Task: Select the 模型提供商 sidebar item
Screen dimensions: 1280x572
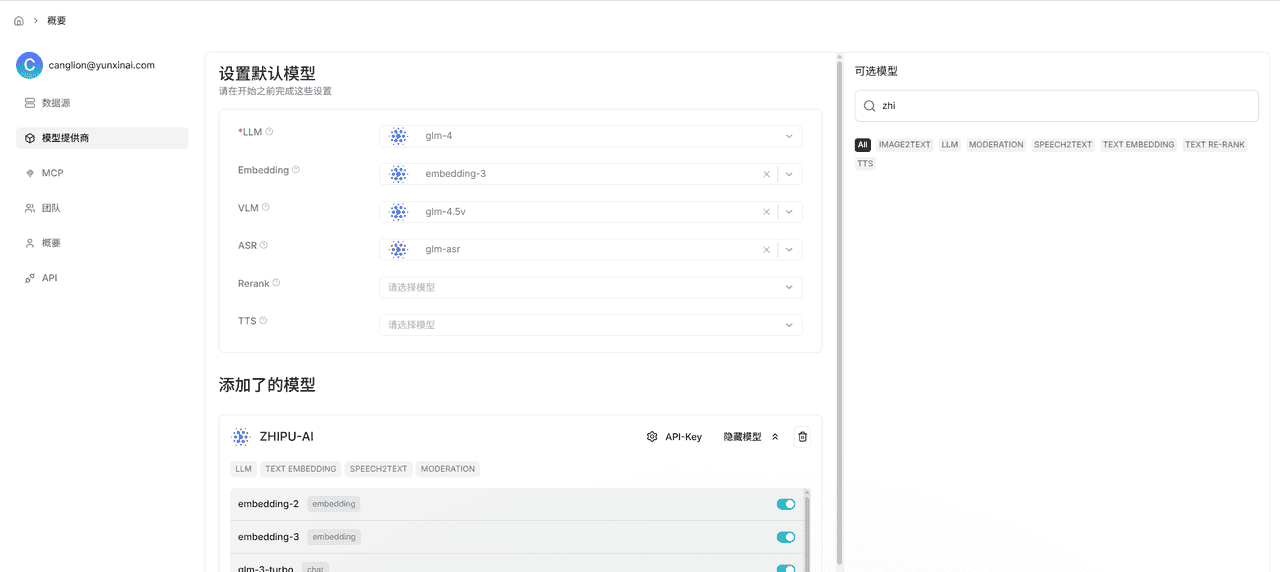Action: click(102, 138)
